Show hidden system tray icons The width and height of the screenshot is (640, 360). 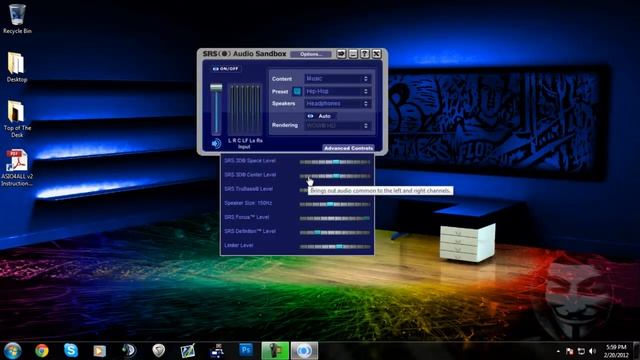coord(558,351)
